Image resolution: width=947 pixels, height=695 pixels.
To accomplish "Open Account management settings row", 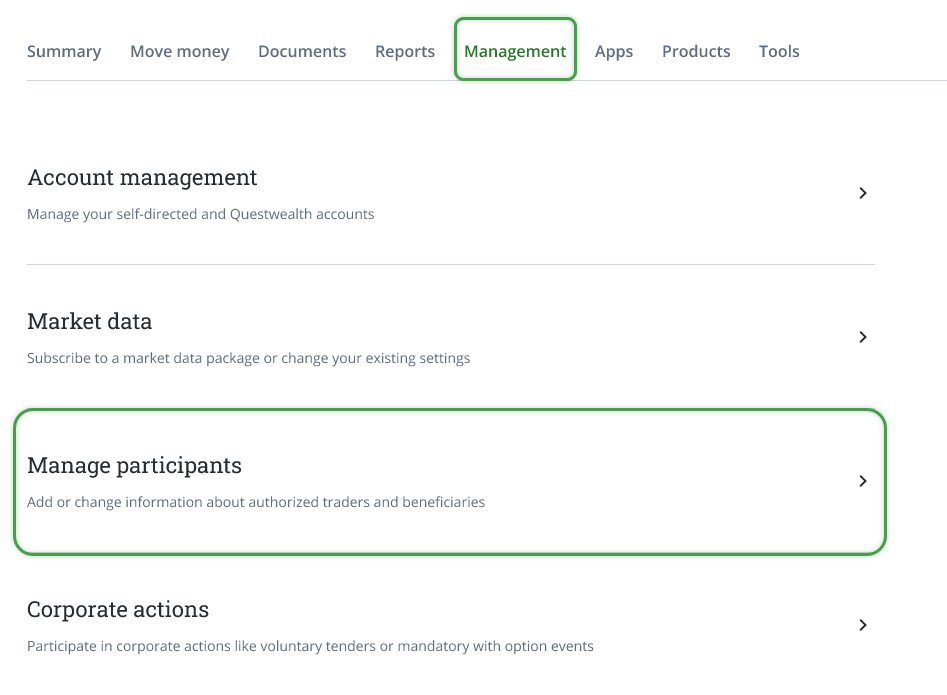I will click(x=450, y=193).
